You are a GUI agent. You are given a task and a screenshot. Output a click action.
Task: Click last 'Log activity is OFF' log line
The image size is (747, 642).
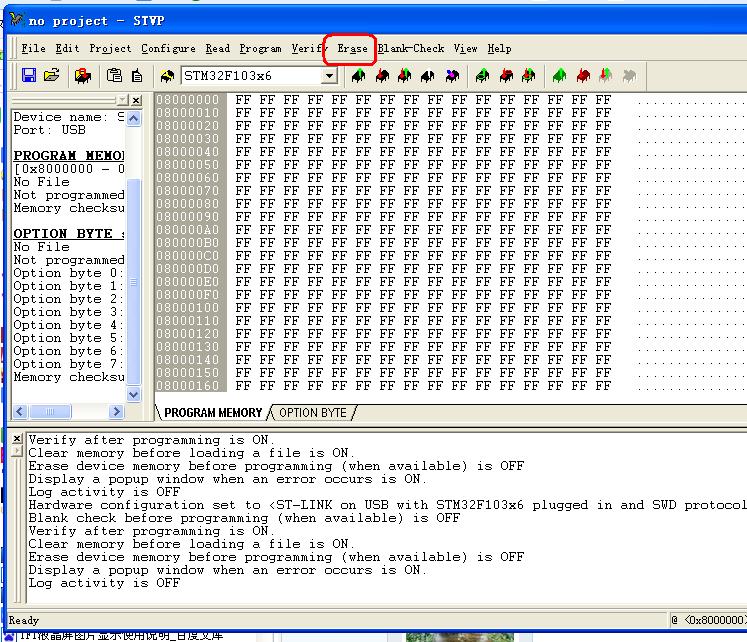tap(104, 583)
